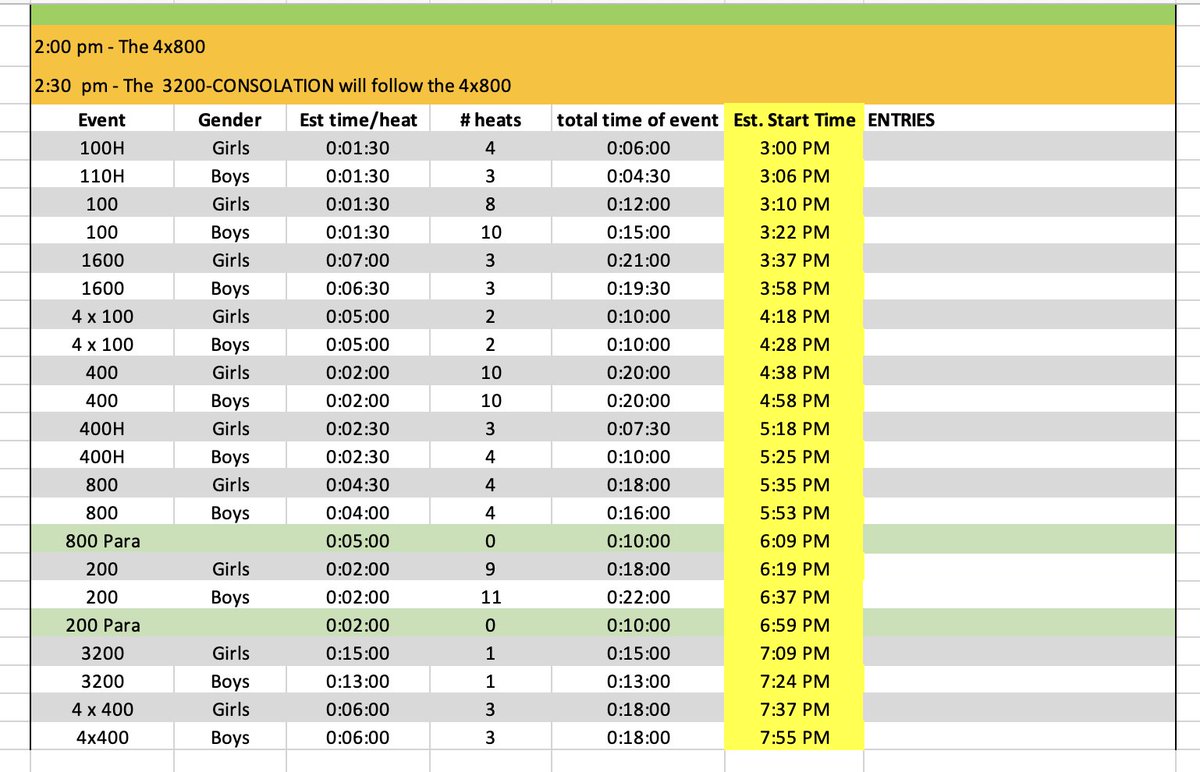Click the heats '0' in the 800 Para row
This screenshot has width=1200, height=772.
(490, 541)
